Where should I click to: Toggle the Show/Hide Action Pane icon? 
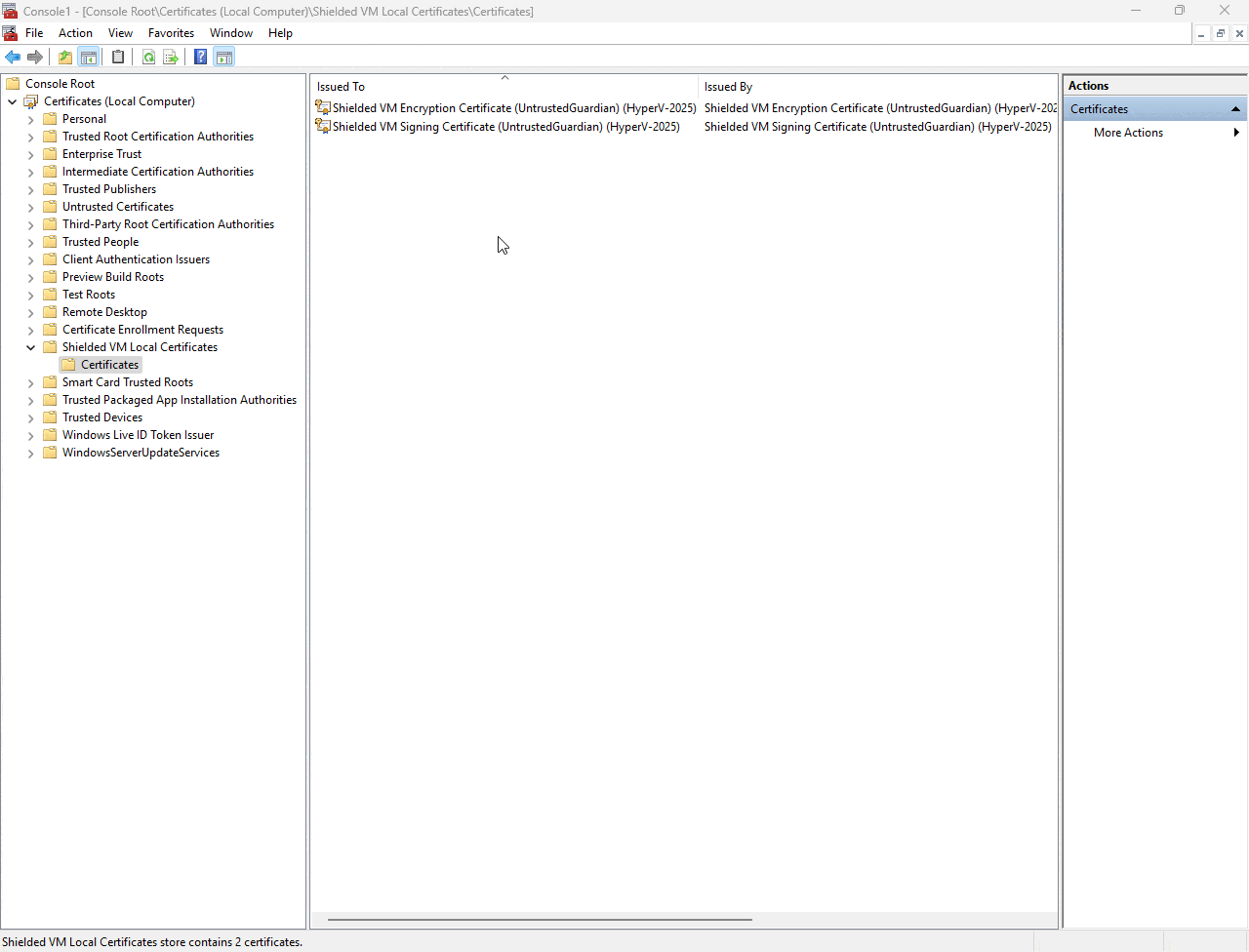coord(224,57)
